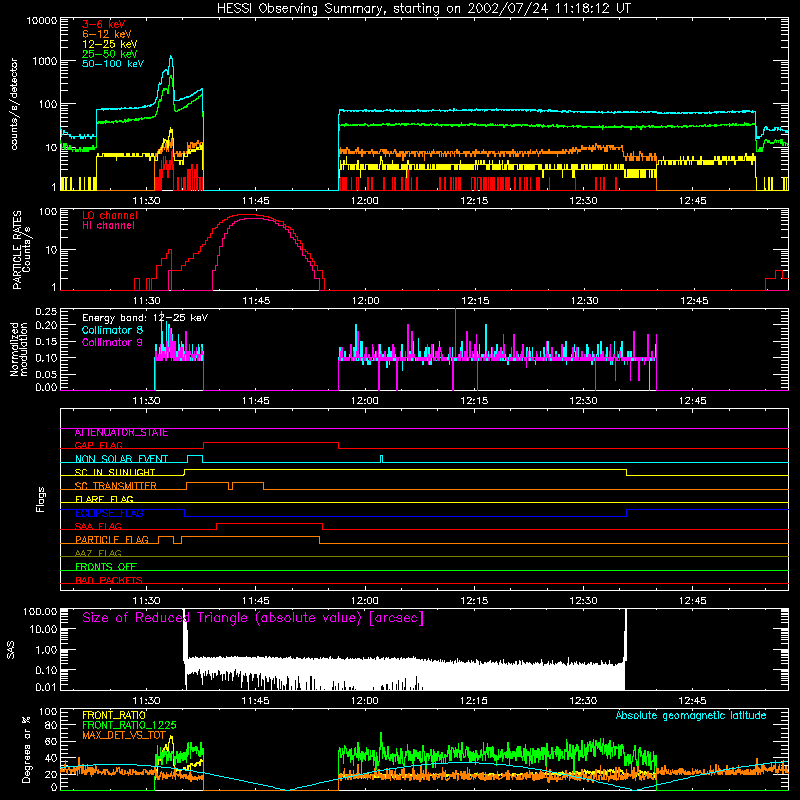
Task: Click the FLARE_FLAG label
Action: point(104,499)
